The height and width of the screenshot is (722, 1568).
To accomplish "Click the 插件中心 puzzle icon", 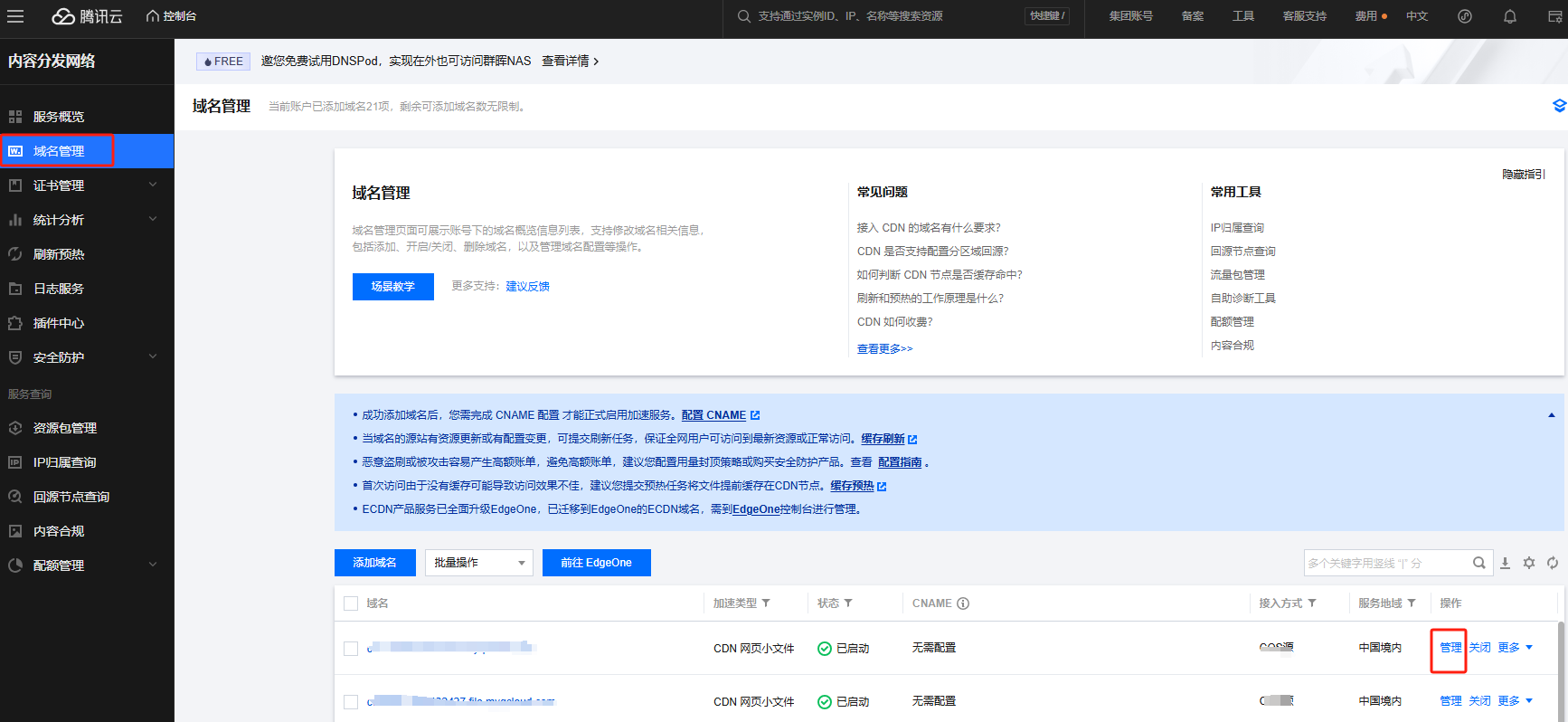I will pyautogui.click(x=15, y=323).
